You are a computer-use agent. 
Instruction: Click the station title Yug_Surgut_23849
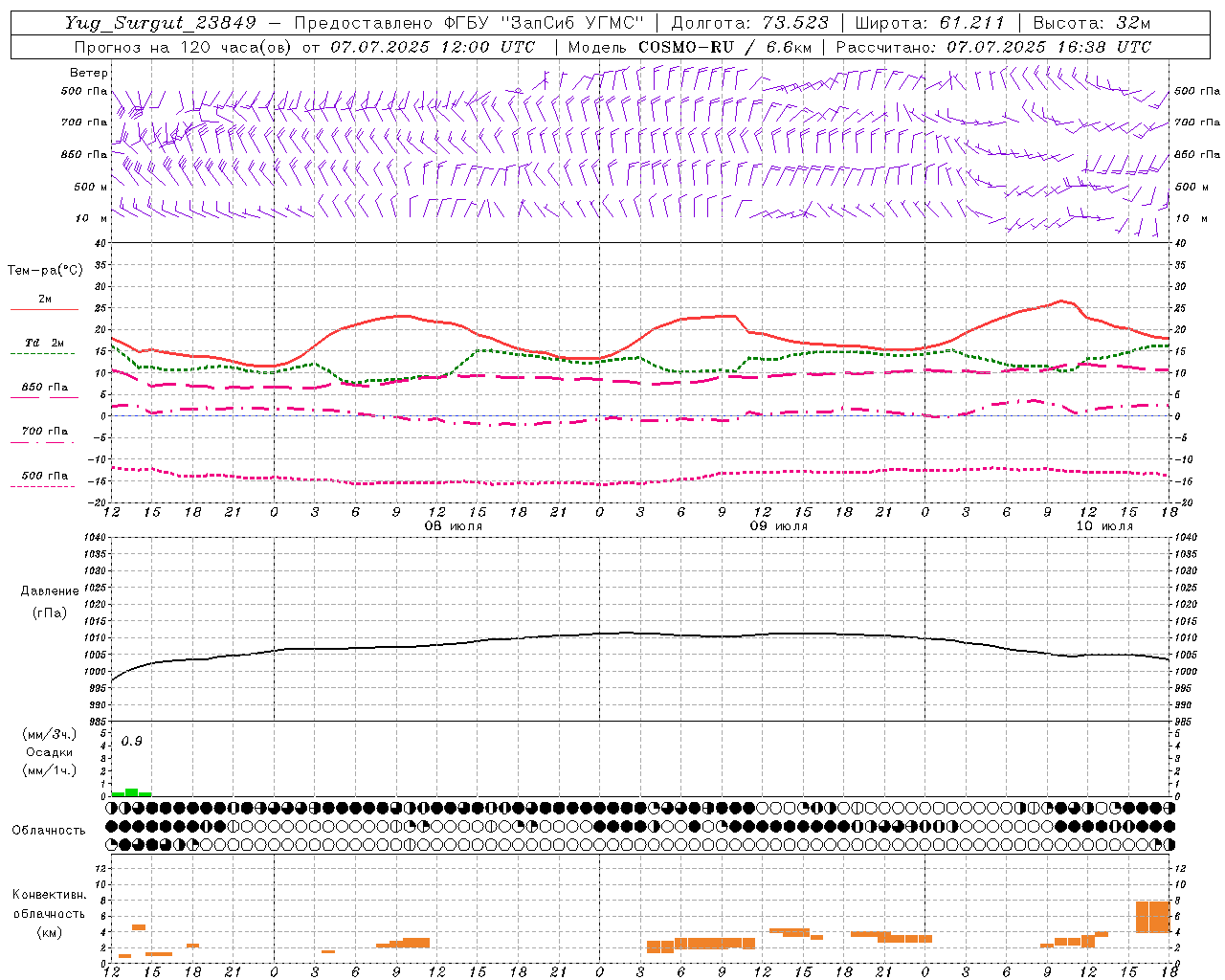pos(161,23)
